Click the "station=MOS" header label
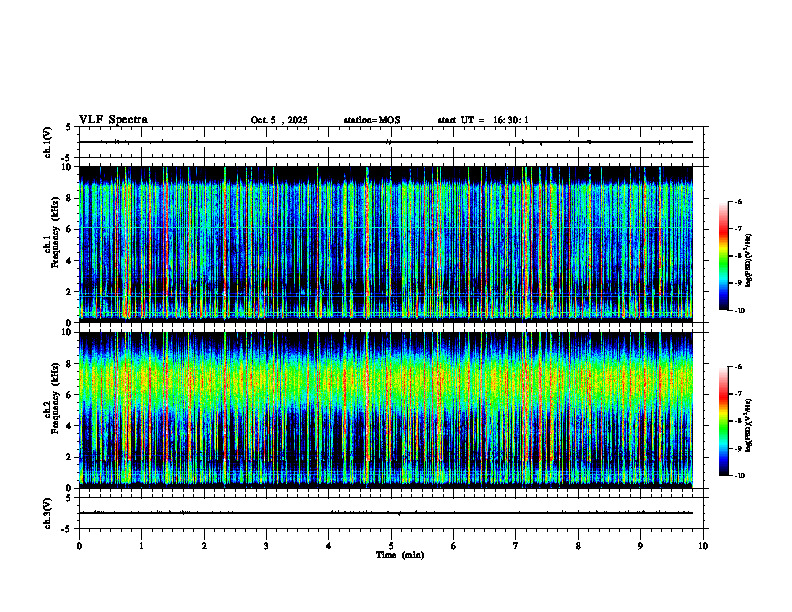This screenshot has width=792, height=612. (372, 120)
